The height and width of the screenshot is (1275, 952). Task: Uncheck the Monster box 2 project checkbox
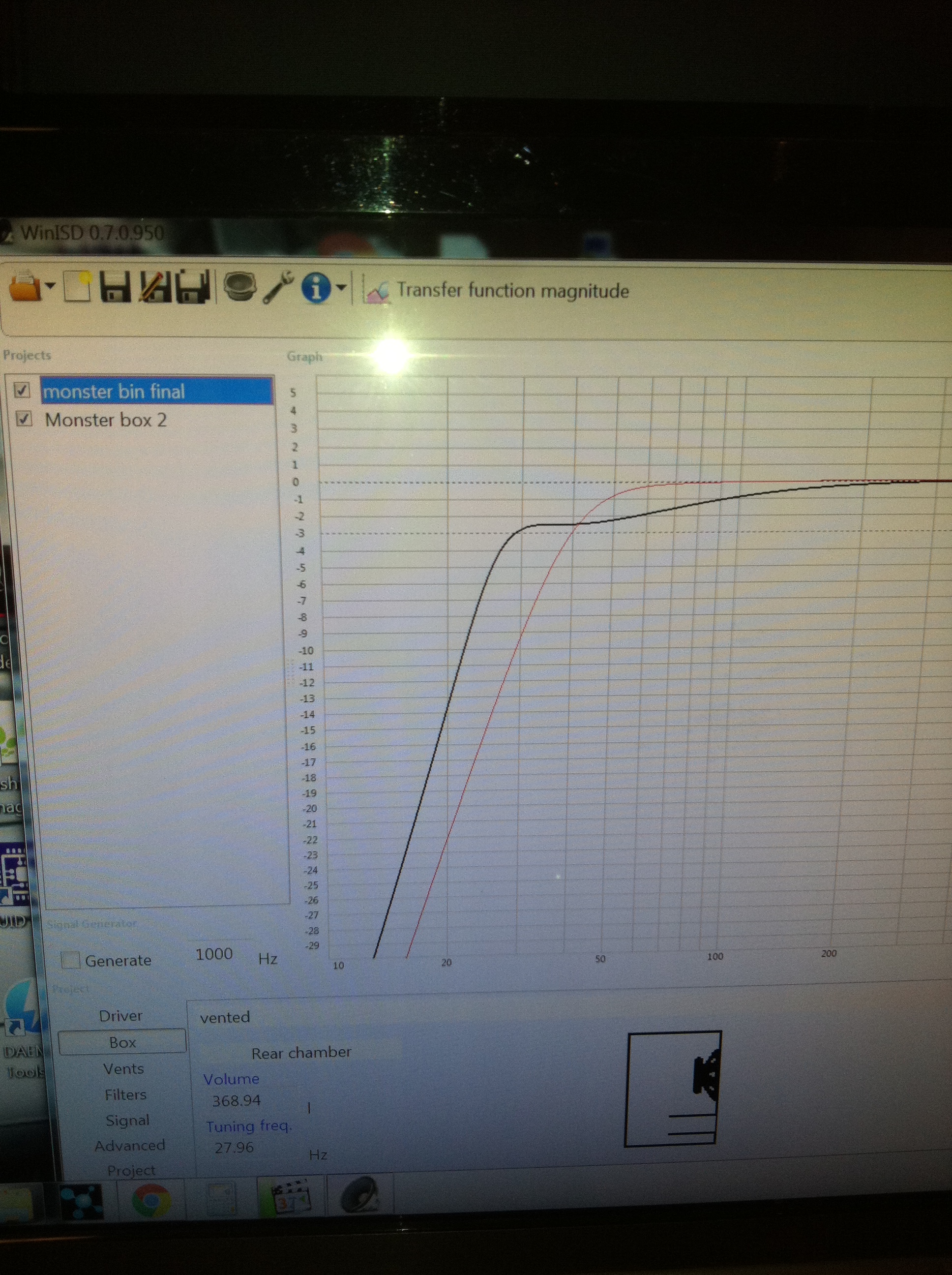tap(24, 419)
